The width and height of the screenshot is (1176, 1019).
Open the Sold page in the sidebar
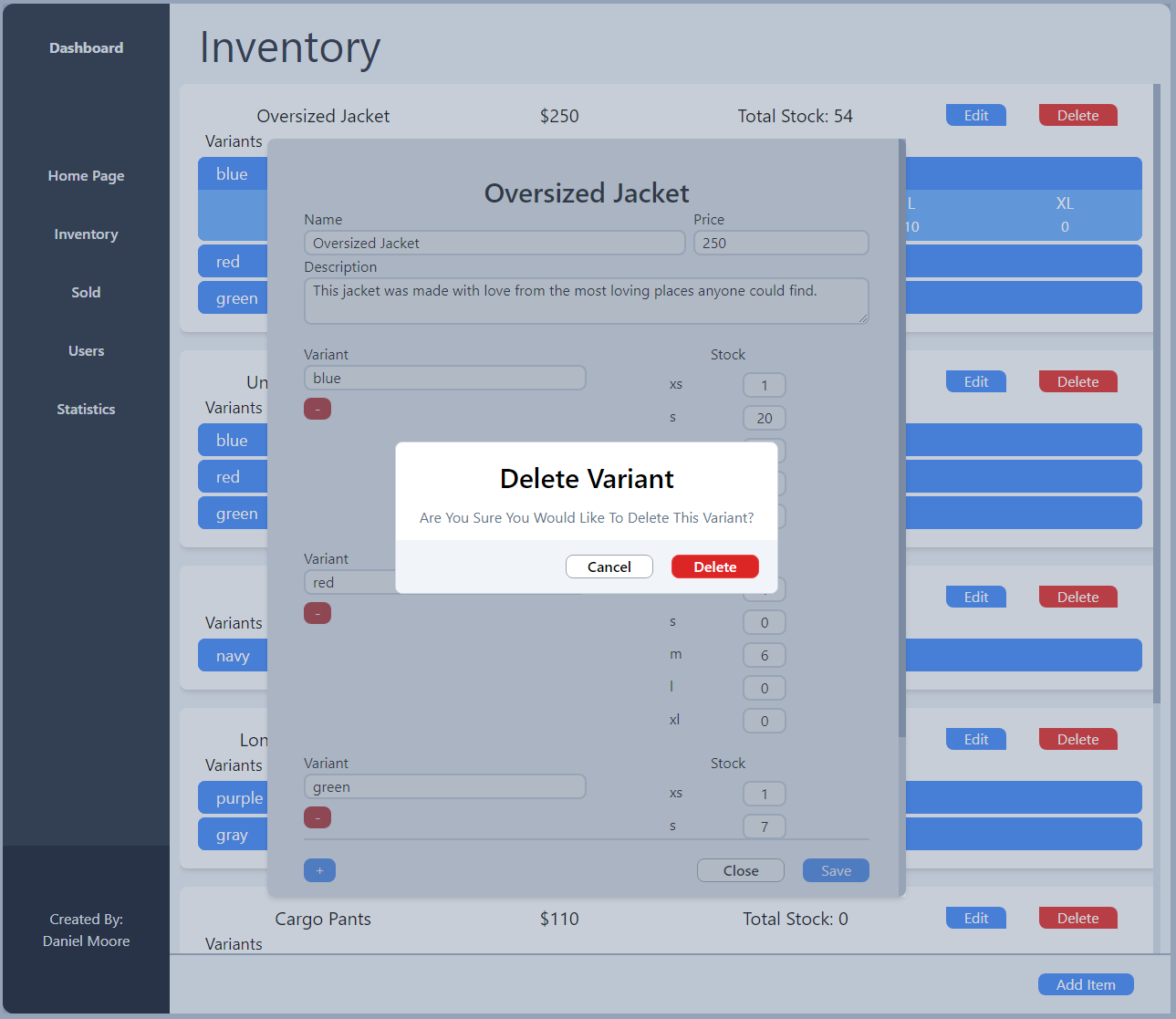86,292
